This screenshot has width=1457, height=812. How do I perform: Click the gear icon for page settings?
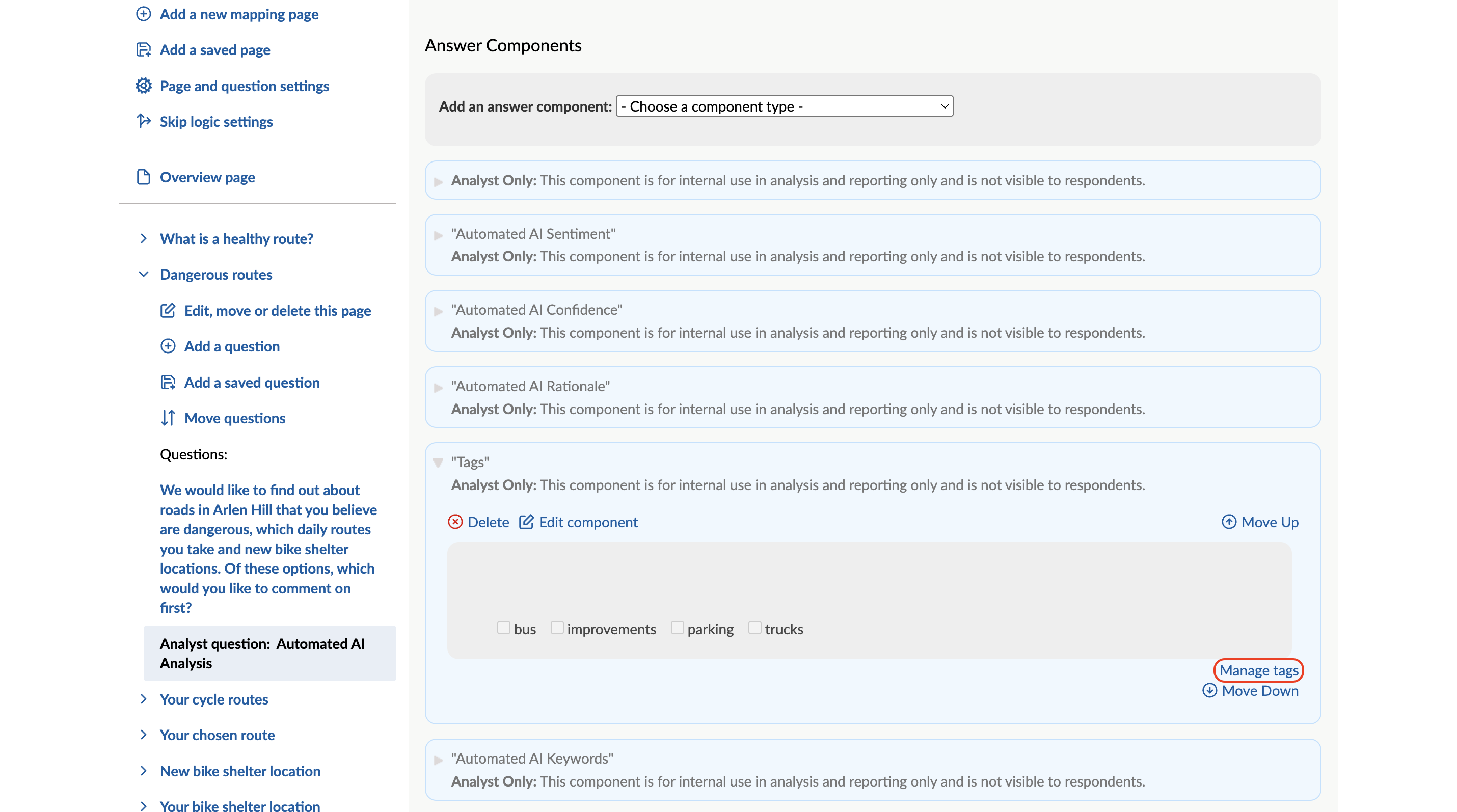[144, 86]
